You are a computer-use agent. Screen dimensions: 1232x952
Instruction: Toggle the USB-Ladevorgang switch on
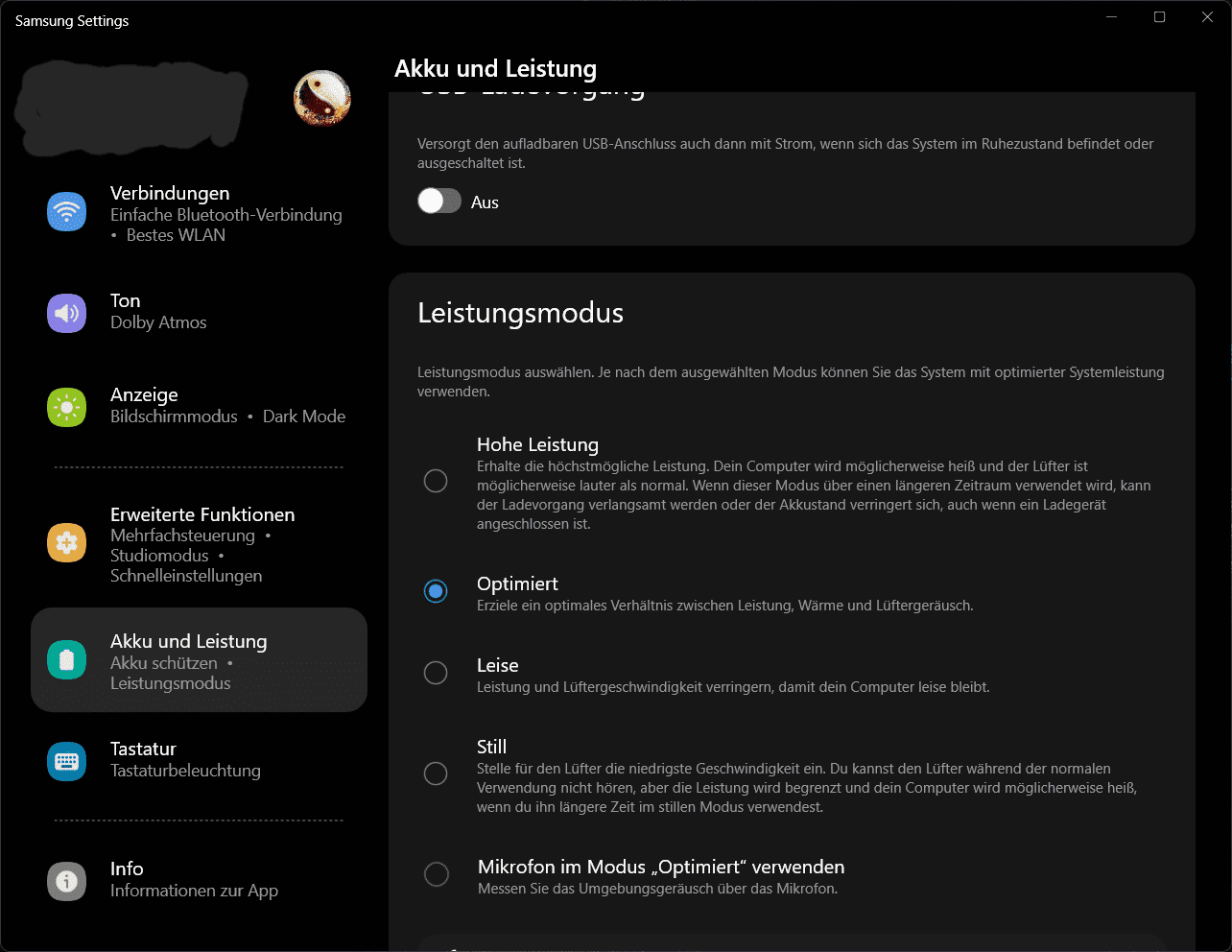click(x=439, y=201)
